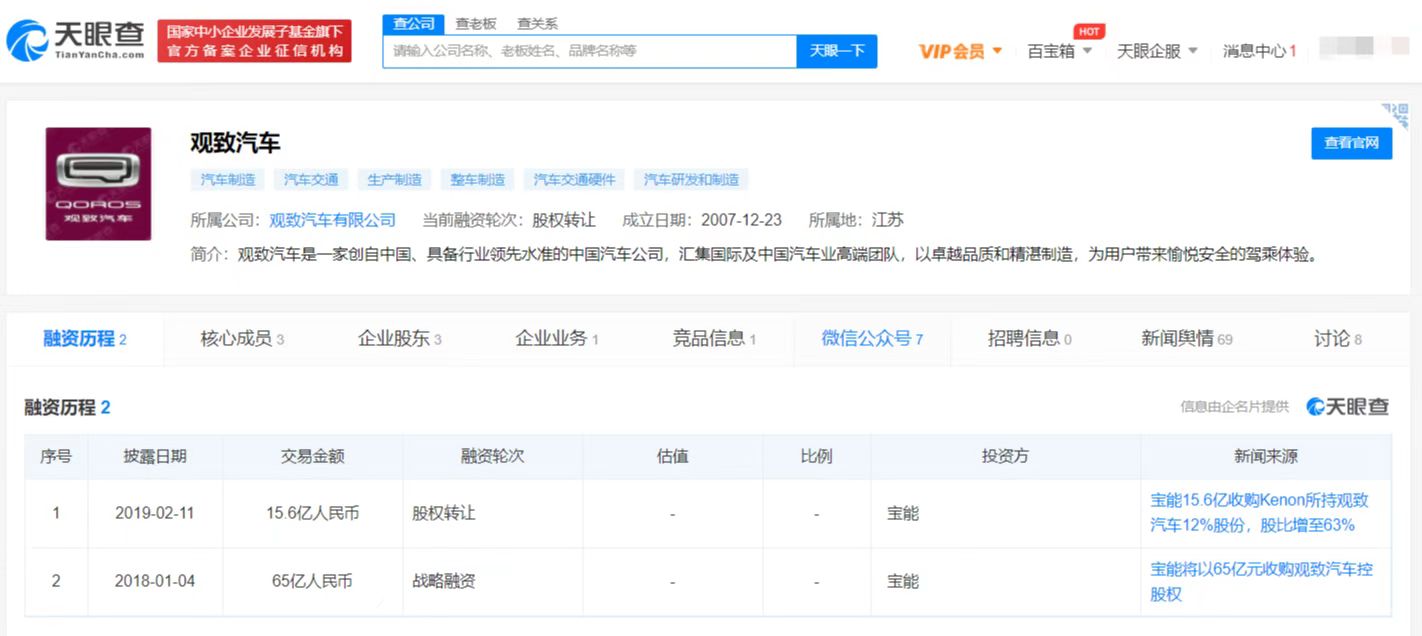Switch to the 新闻舆情 tab
Screen dimensions: 1422x636
(x=1186, y=339)
